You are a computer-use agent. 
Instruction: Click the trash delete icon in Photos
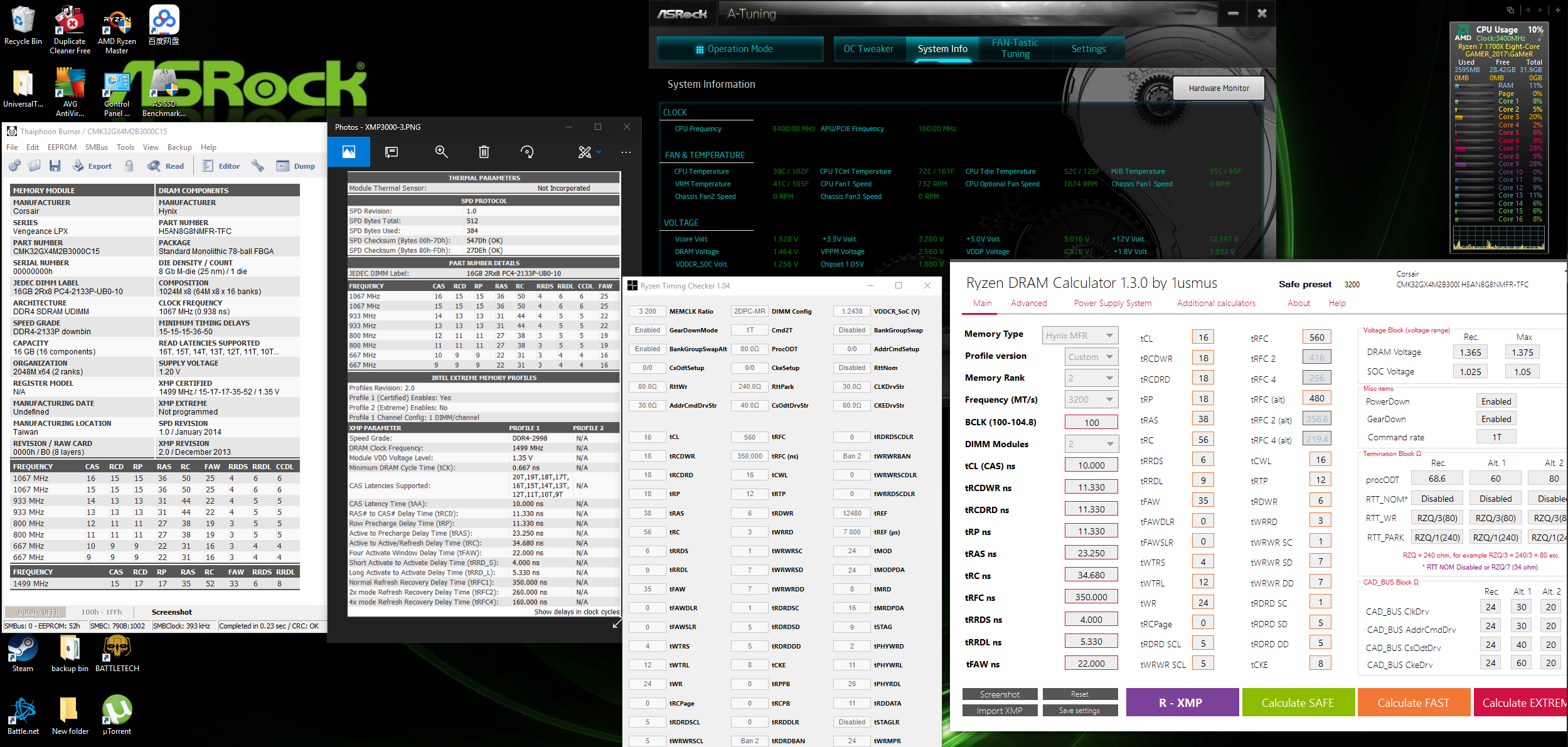coord(484,152)
